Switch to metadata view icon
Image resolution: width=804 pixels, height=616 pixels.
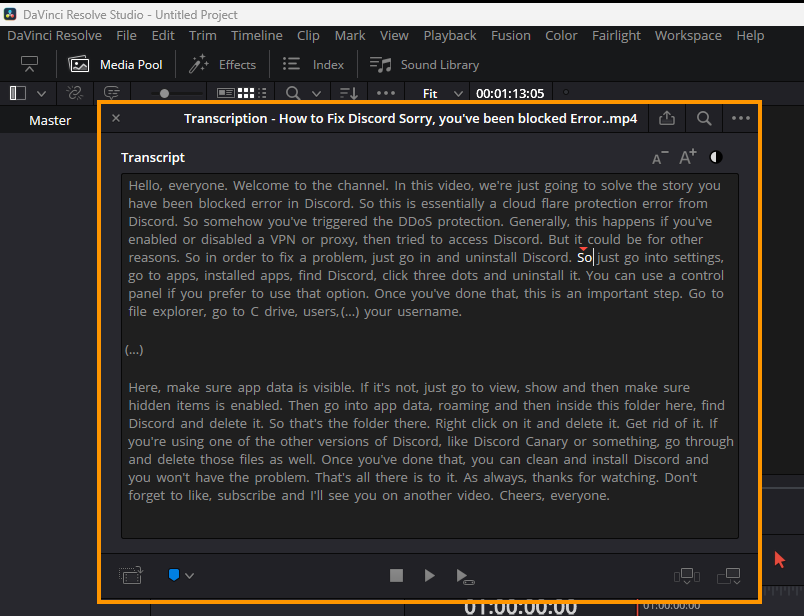[x=226, y=93]
